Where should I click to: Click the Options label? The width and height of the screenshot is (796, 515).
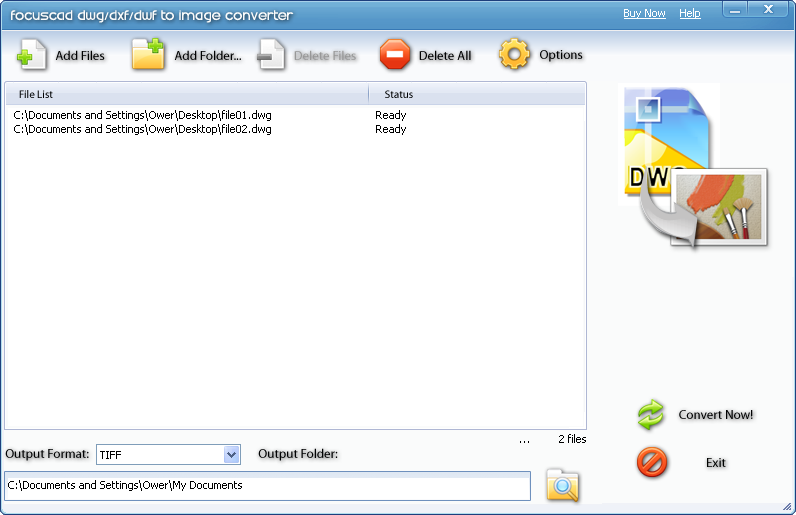tap(560, 55)
